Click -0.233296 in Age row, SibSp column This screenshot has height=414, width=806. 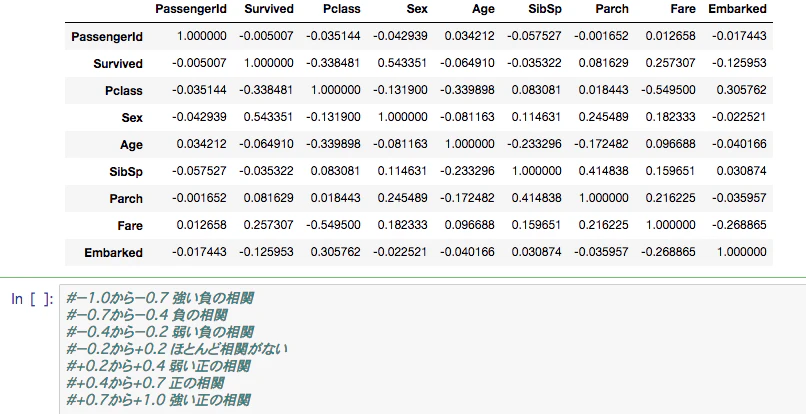(534, 143)
